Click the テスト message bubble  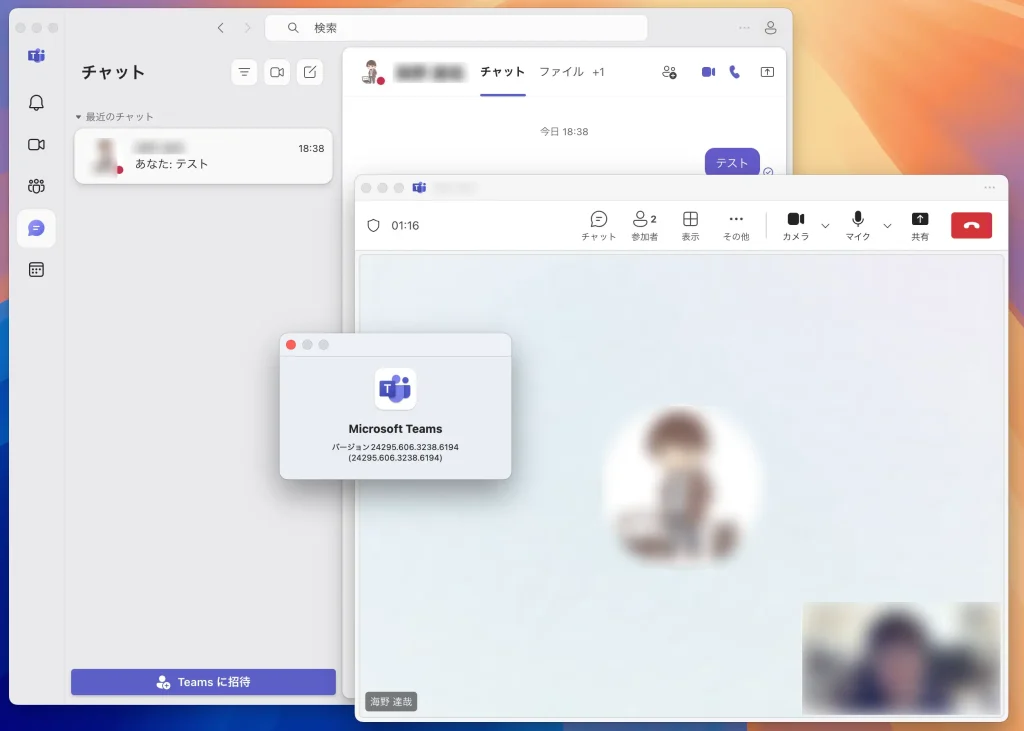pos(732,163)
